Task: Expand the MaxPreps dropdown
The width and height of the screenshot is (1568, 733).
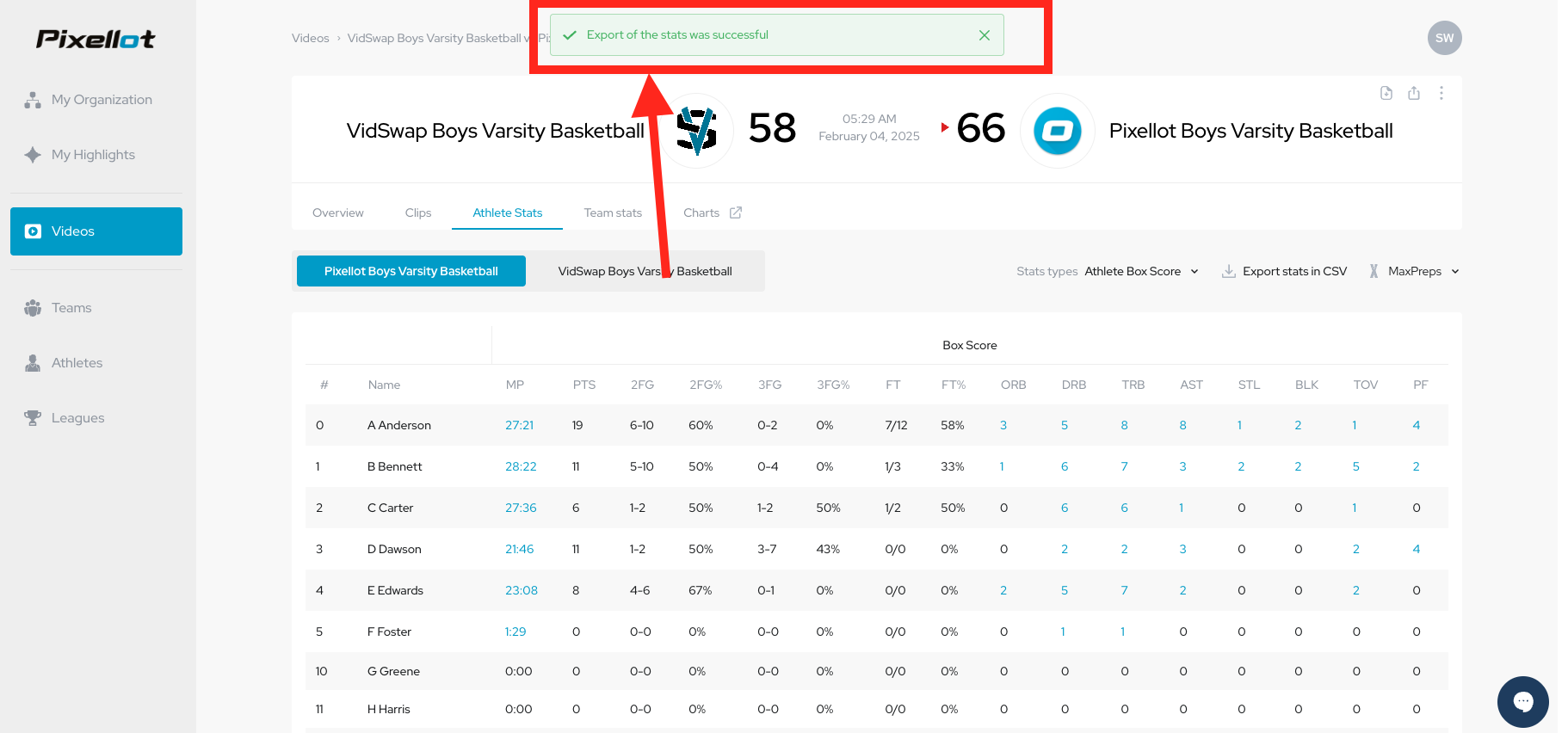Action: [x=1415, y=271]
